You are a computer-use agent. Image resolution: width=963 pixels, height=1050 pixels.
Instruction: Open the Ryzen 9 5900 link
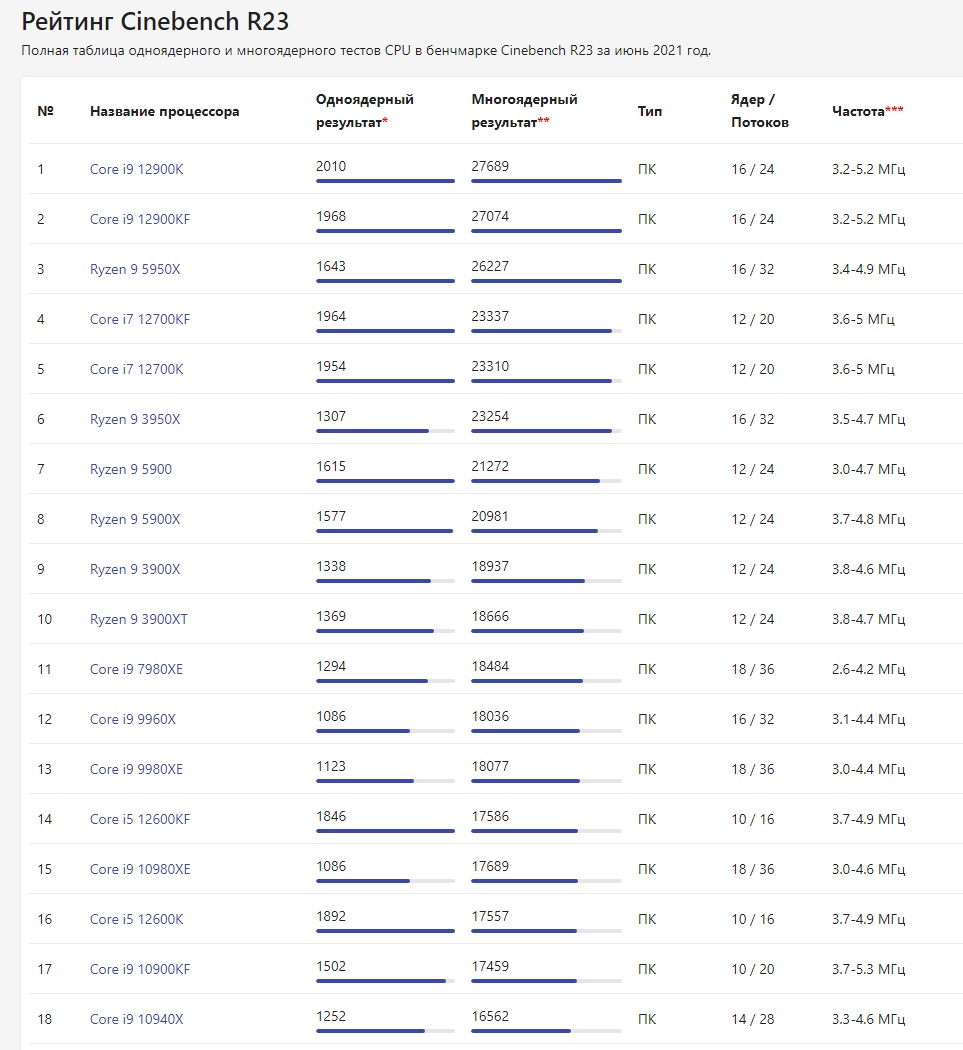point(131,469)
